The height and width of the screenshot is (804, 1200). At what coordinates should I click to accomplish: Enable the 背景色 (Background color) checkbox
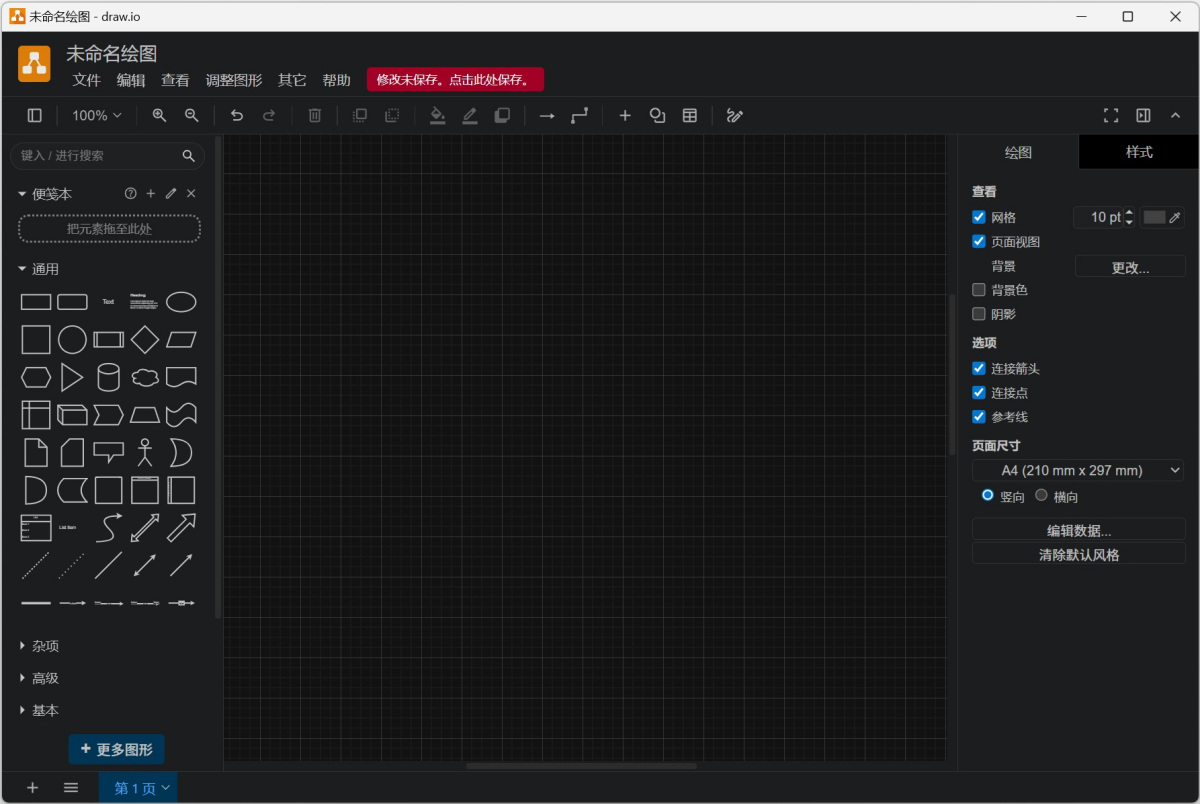[978, 289]
